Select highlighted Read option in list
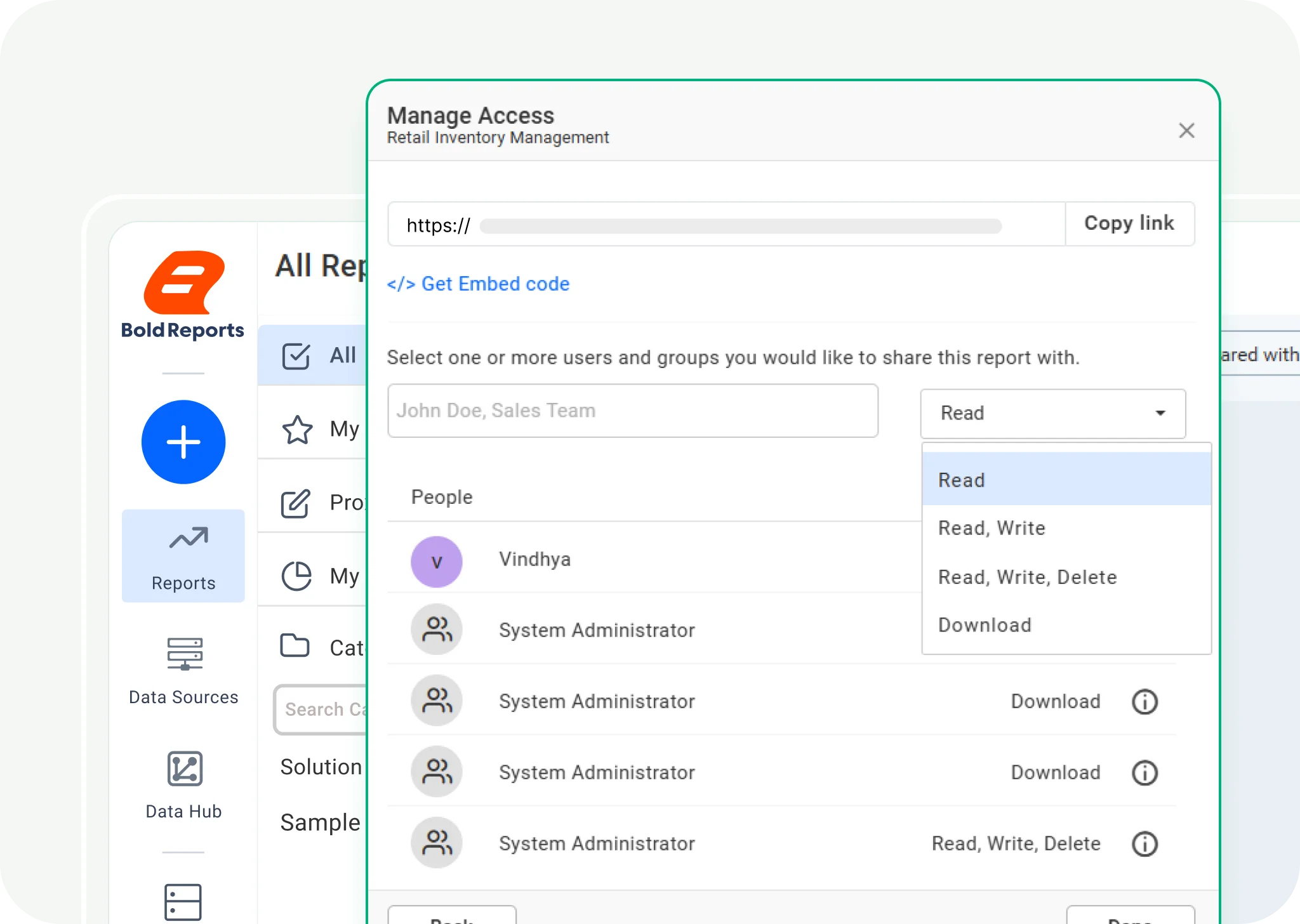This screenshot has width=1300, height=924. [961, 480]
